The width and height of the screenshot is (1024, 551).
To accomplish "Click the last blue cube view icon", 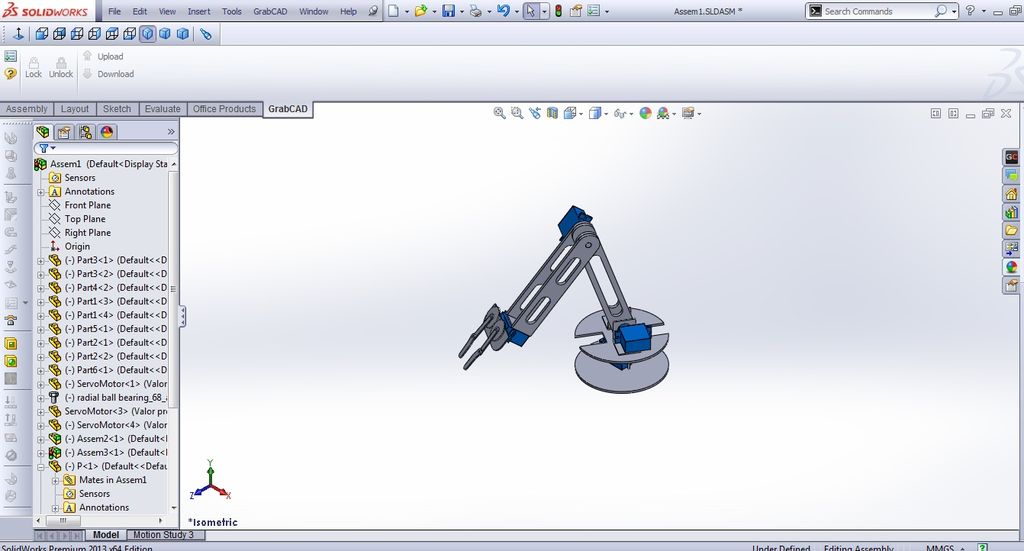I will [x=183, y=34].
